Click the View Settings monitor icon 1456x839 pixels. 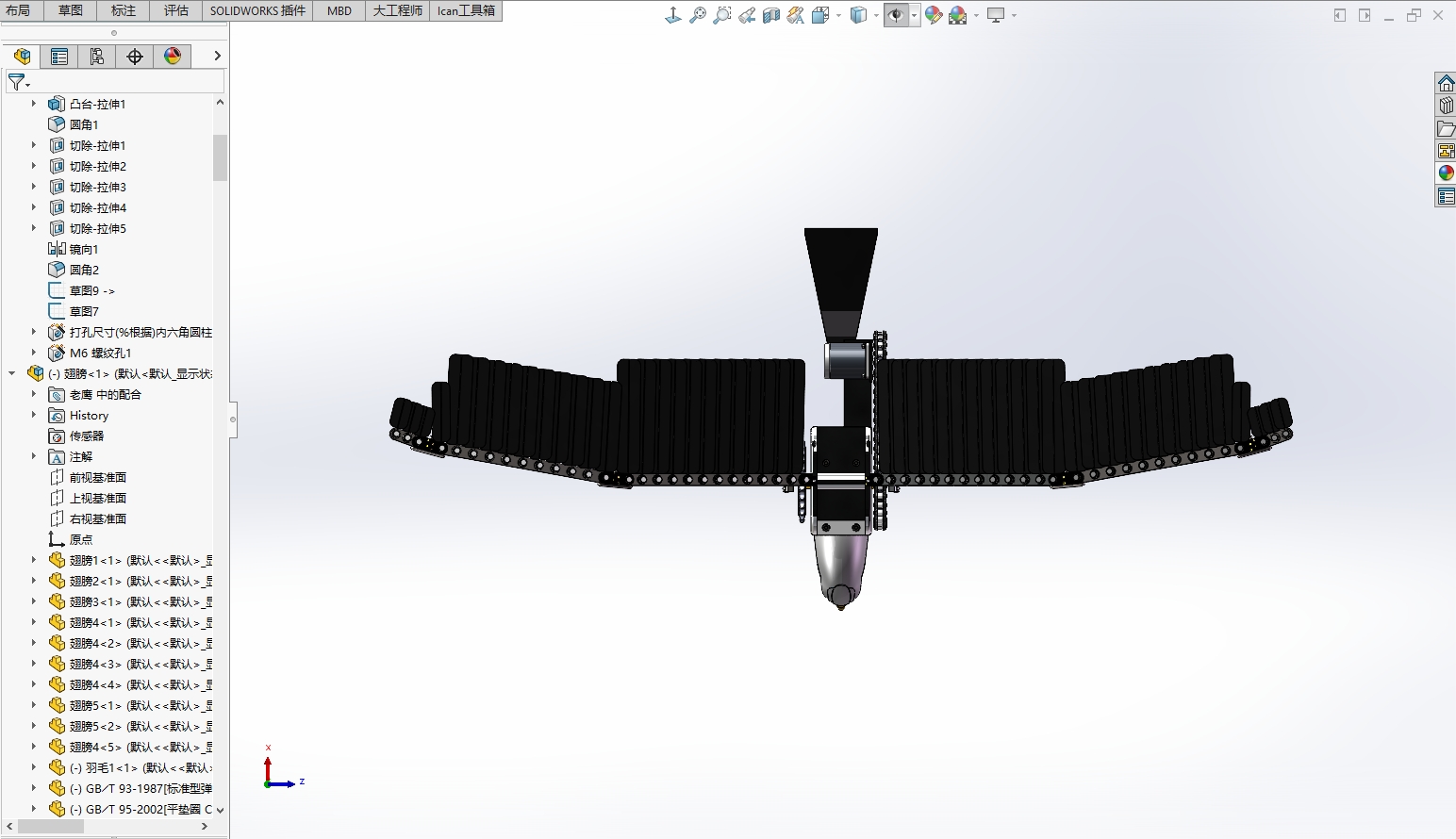pos(996,15)
